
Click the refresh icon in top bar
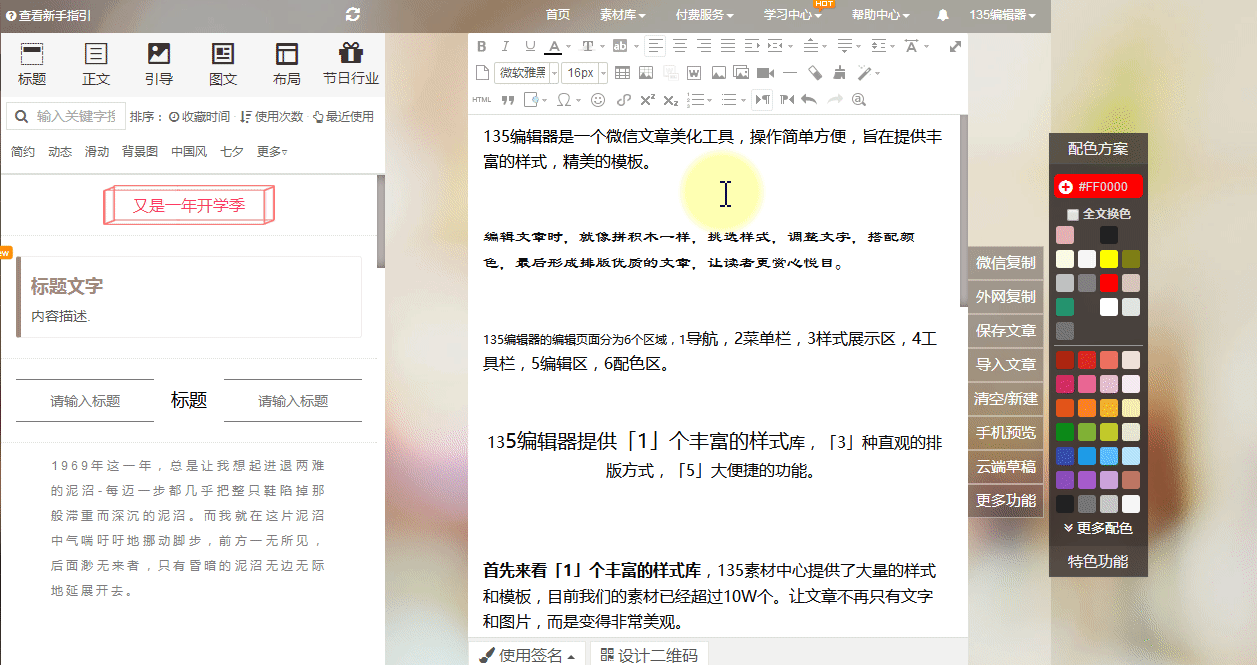tap(352, 14)
